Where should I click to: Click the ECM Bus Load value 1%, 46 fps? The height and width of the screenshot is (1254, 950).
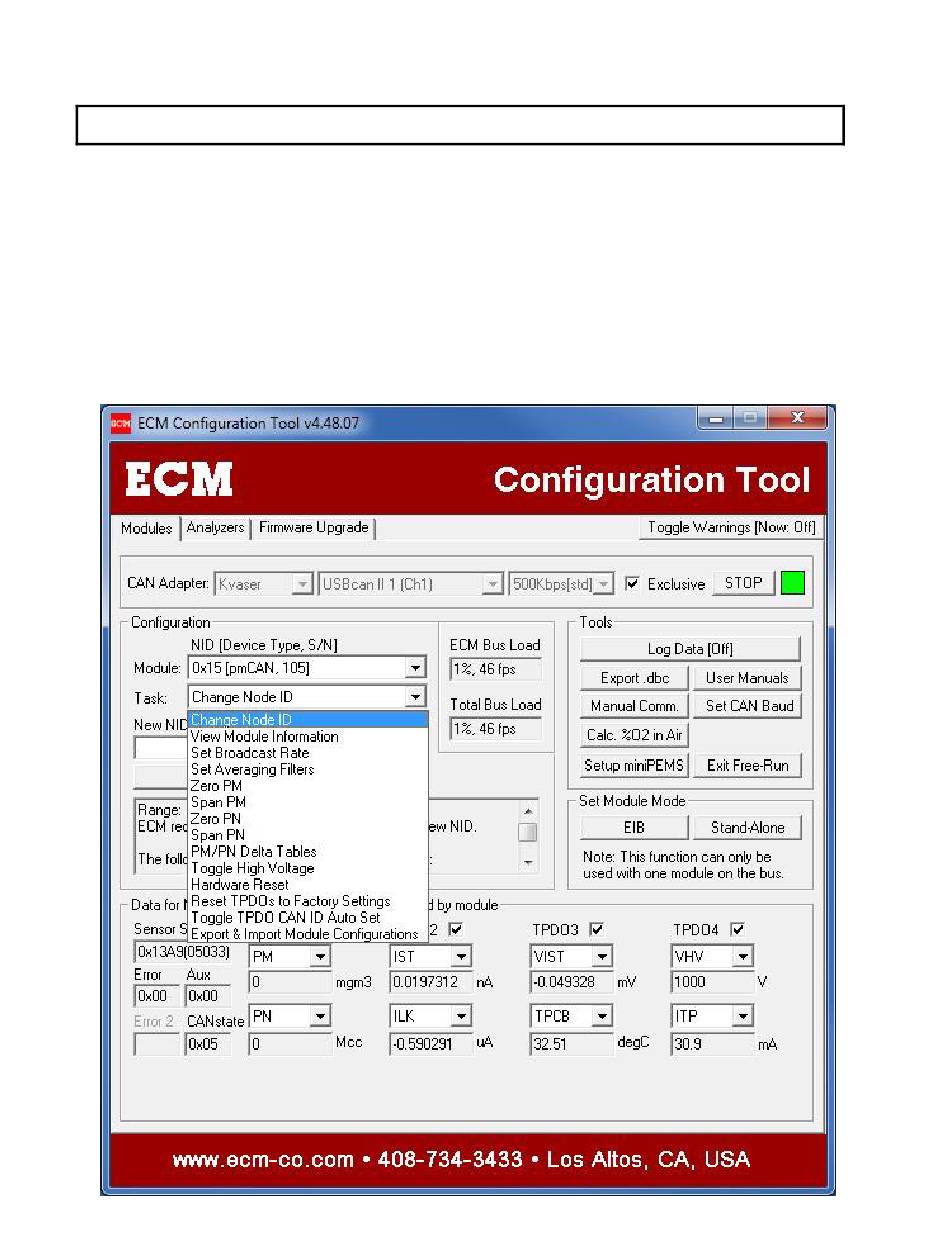tap(495, 670)
